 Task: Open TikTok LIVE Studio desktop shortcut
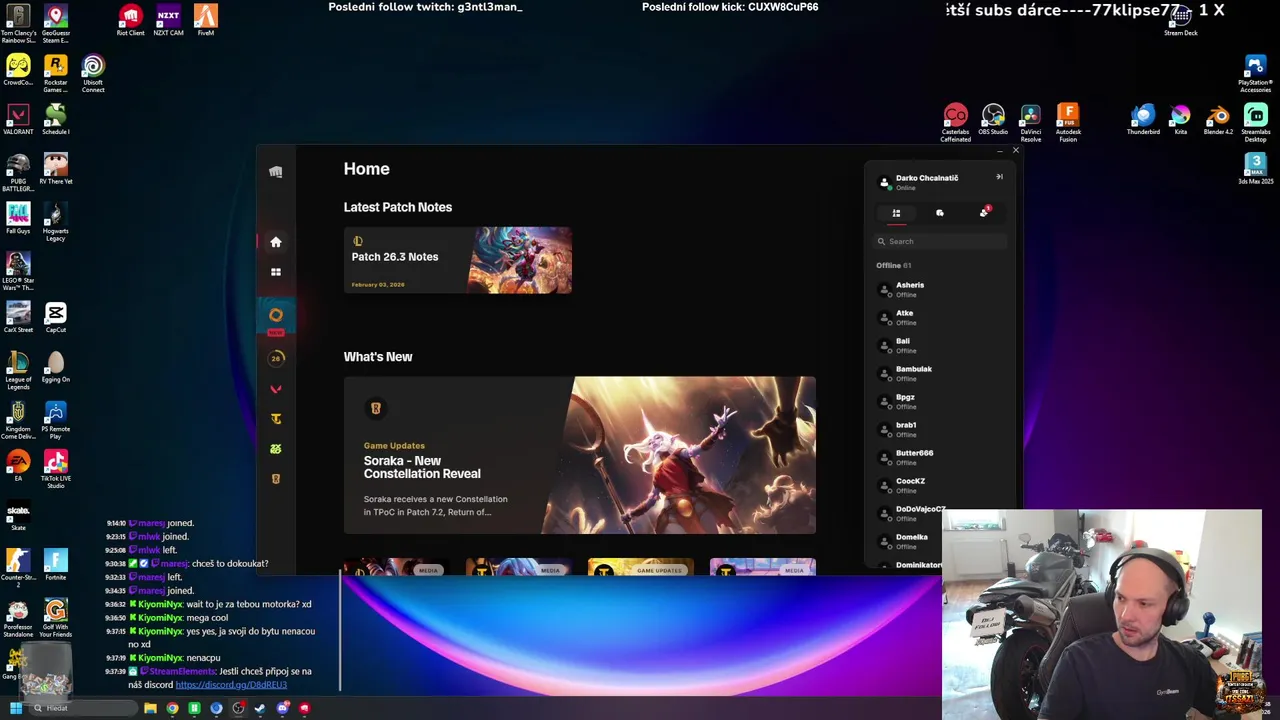[x=55, y=470]
